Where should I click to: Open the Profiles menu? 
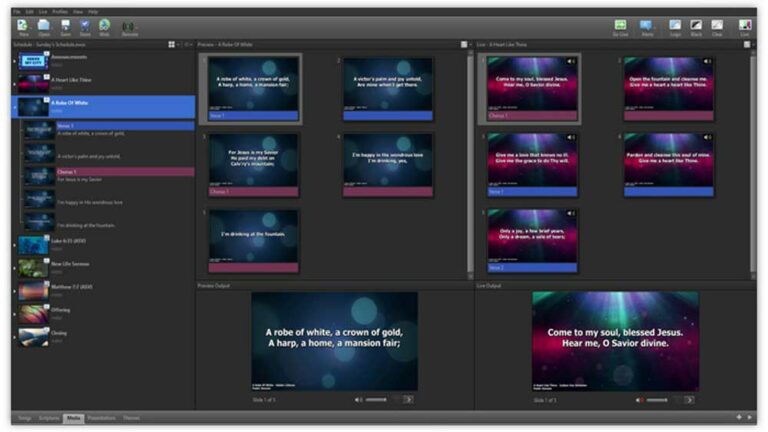(x=60, y=11)
